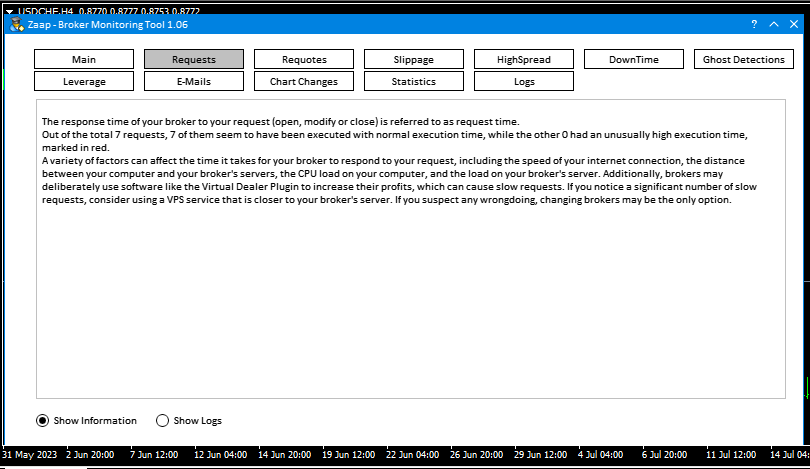This screenshot has width=810, height=469.
Task: Click the '31 May 2023' timeline label
Action: (x=29, y=455)
